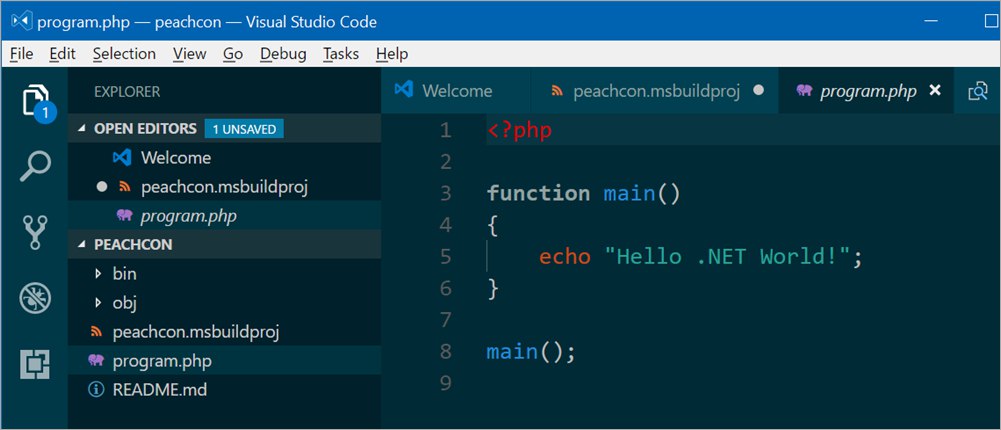The width and height of the screenshot is (1001, 430).
Task: Switch to the Welcome tab
Action: (456, 91)
